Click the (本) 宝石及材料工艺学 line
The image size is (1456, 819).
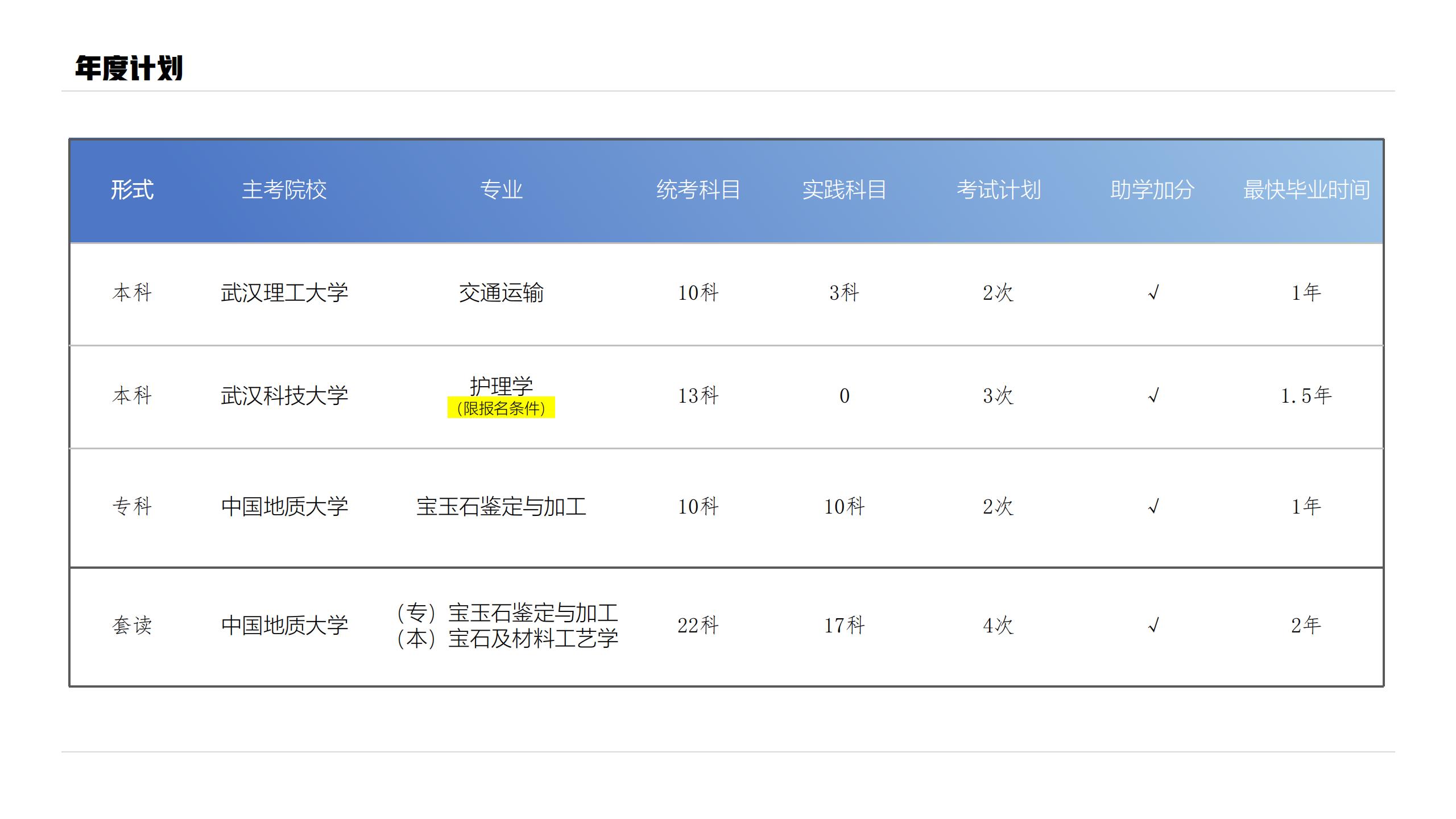507,639
